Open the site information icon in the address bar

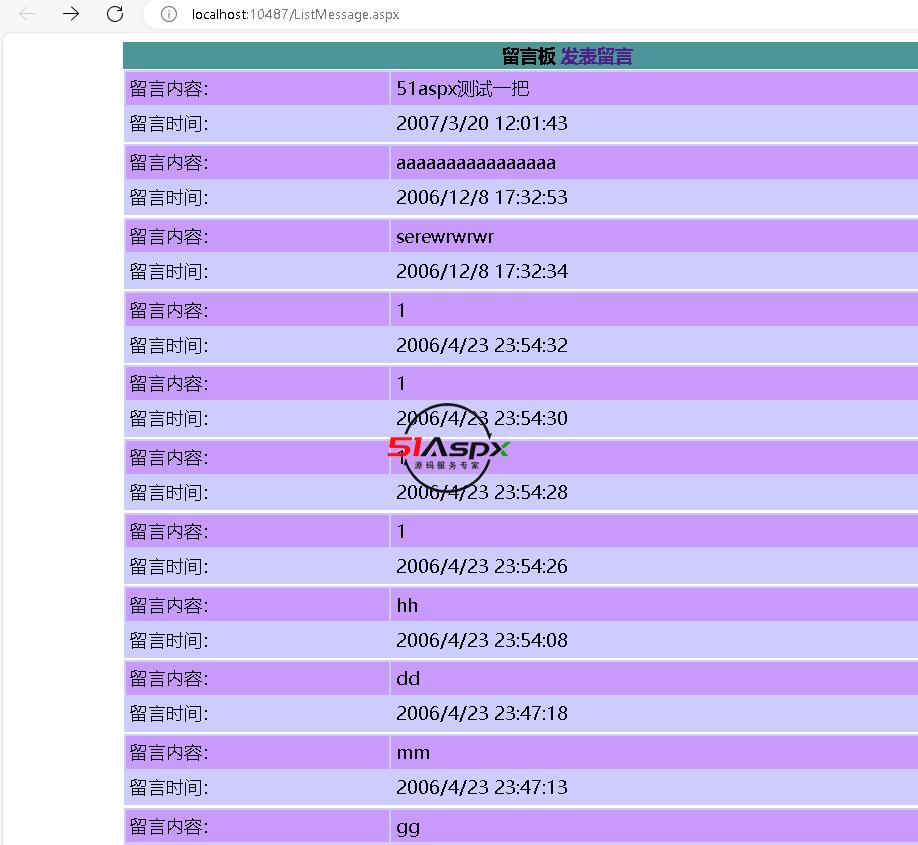(x=169, y=14)
